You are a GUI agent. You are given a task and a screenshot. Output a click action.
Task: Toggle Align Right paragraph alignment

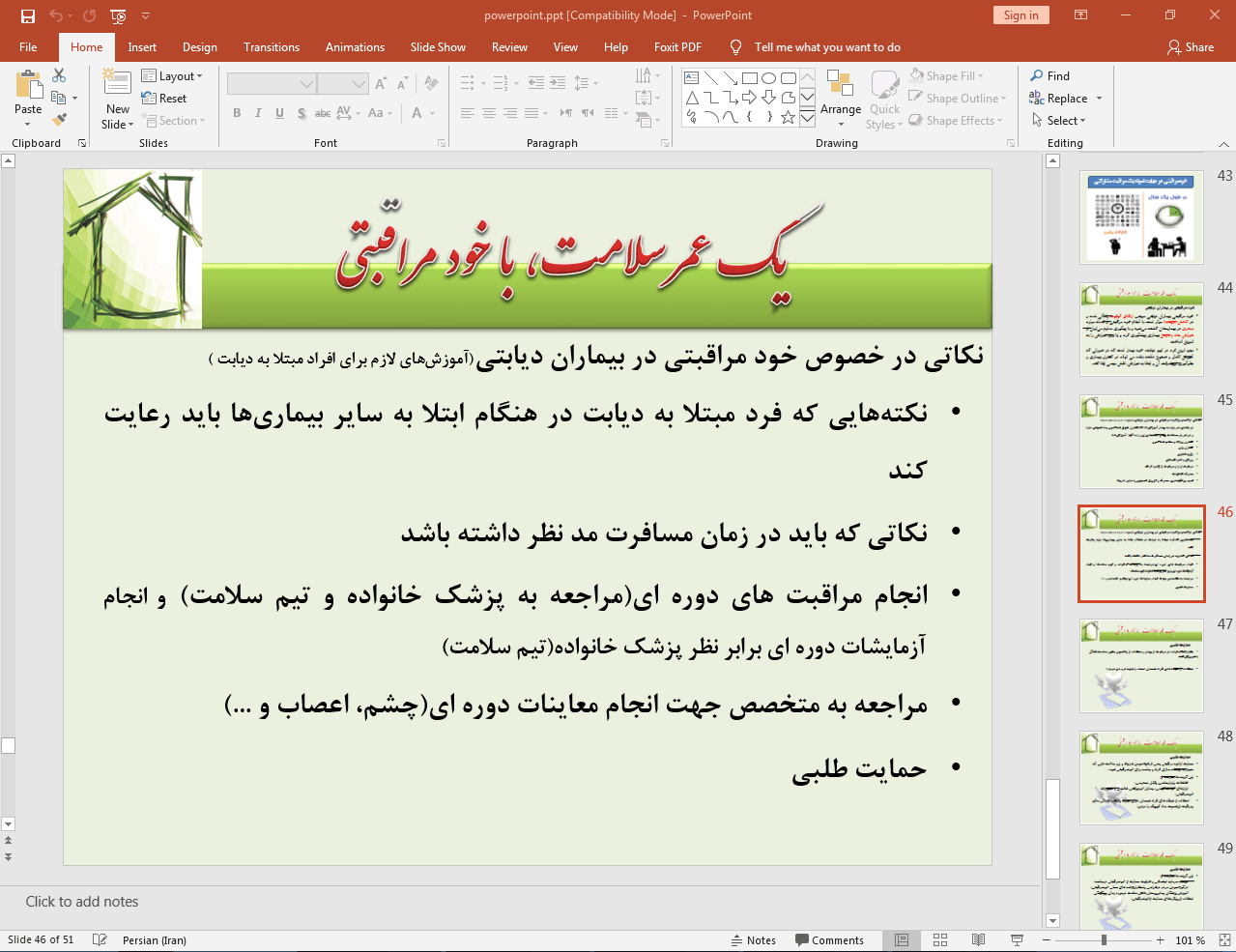510,113
